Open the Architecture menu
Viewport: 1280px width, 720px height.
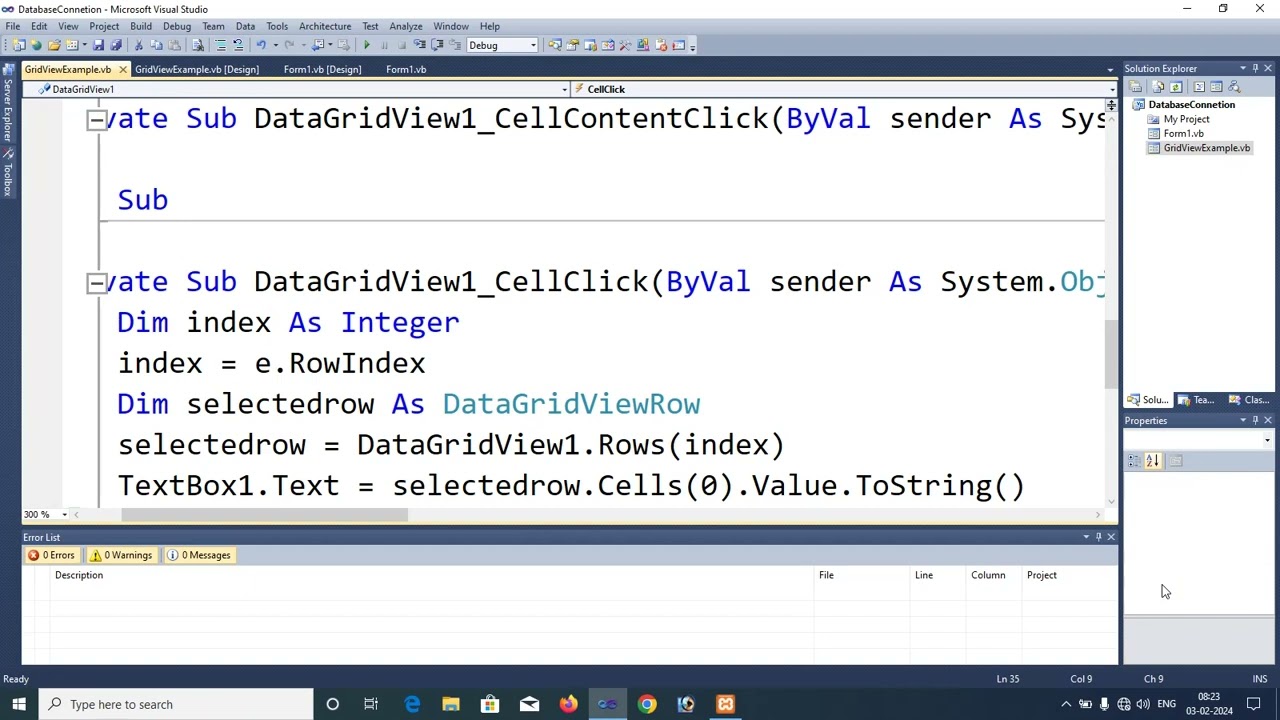325,26
